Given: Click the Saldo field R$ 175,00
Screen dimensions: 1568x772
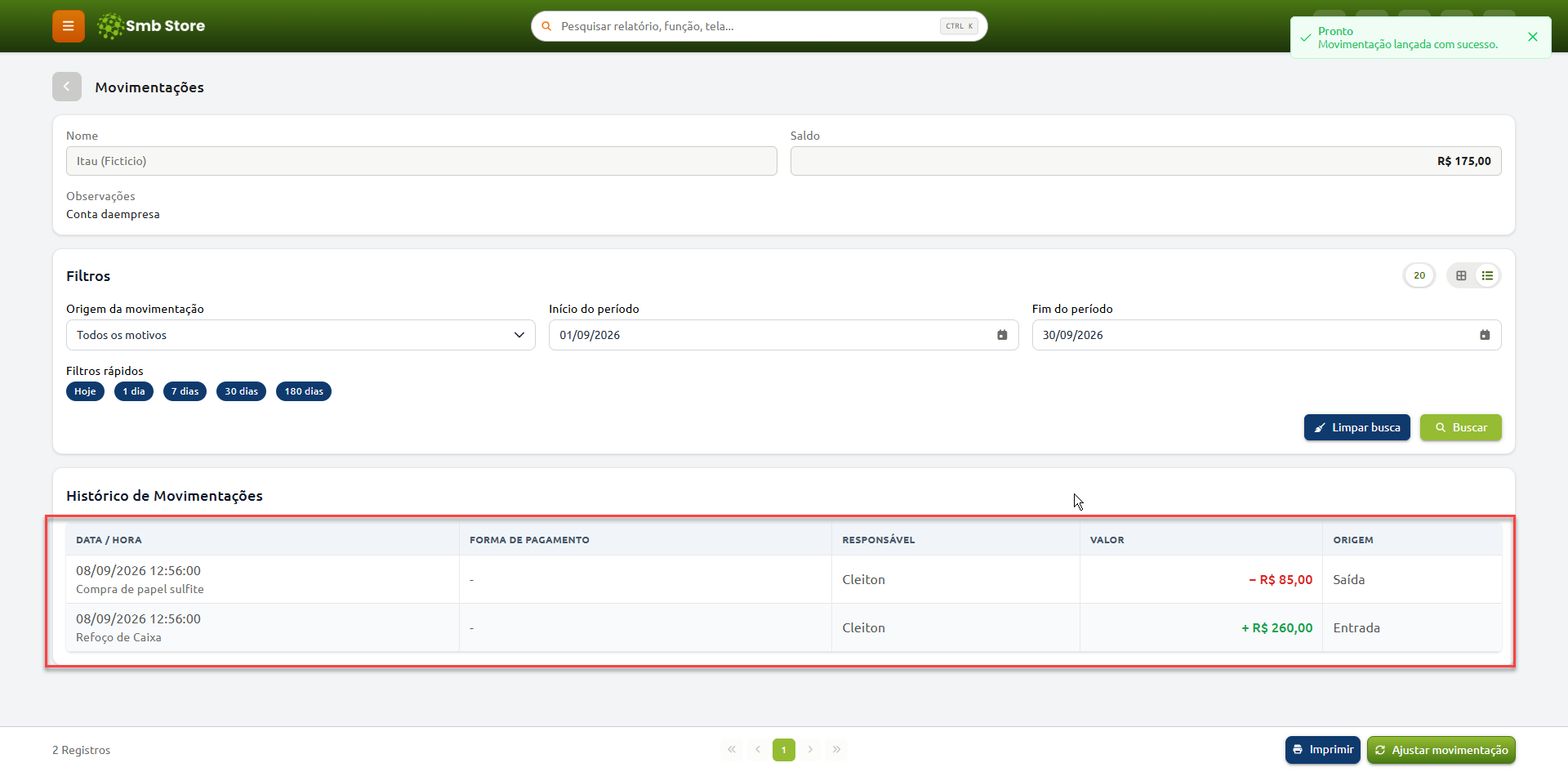Looking at the screenshot, I should [1146, 161].
